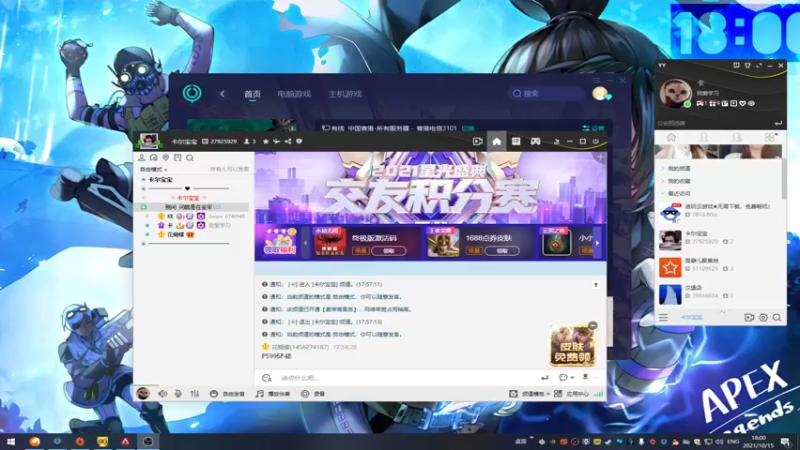This screenshot has width=800, height=450.
Task: Select the 花蝴蝶 user in channel tree
Action: click(x=176, y=235)
